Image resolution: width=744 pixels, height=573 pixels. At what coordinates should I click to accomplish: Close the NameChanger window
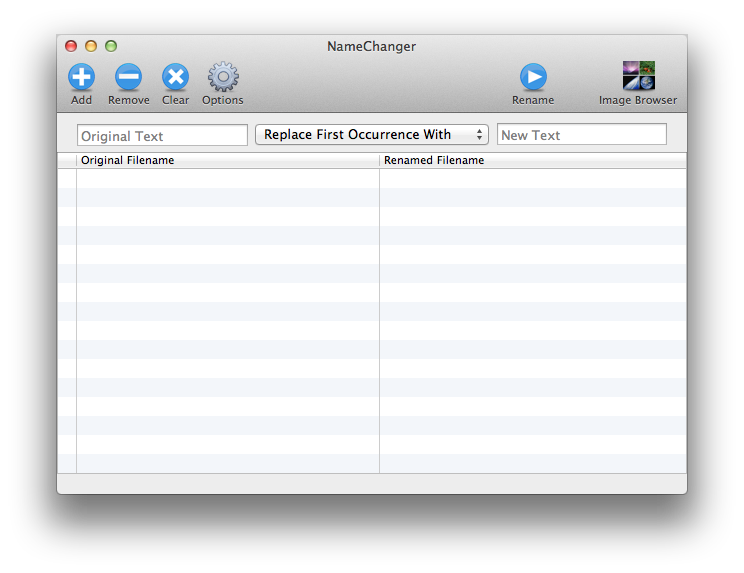(71, 46)
